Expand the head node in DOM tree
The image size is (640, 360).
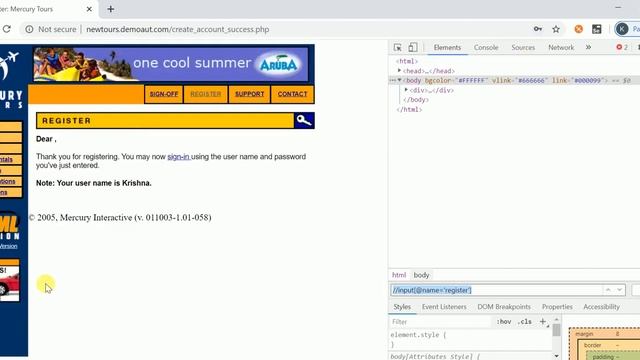tap(400, 71)
